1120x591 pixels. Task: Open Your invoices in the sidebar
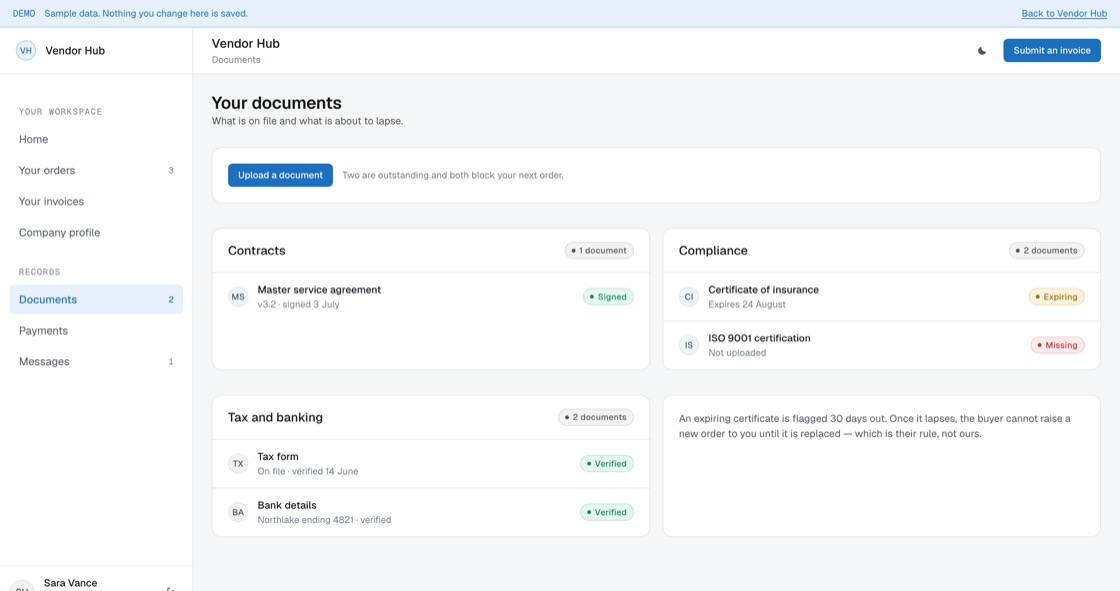[96, 202]
